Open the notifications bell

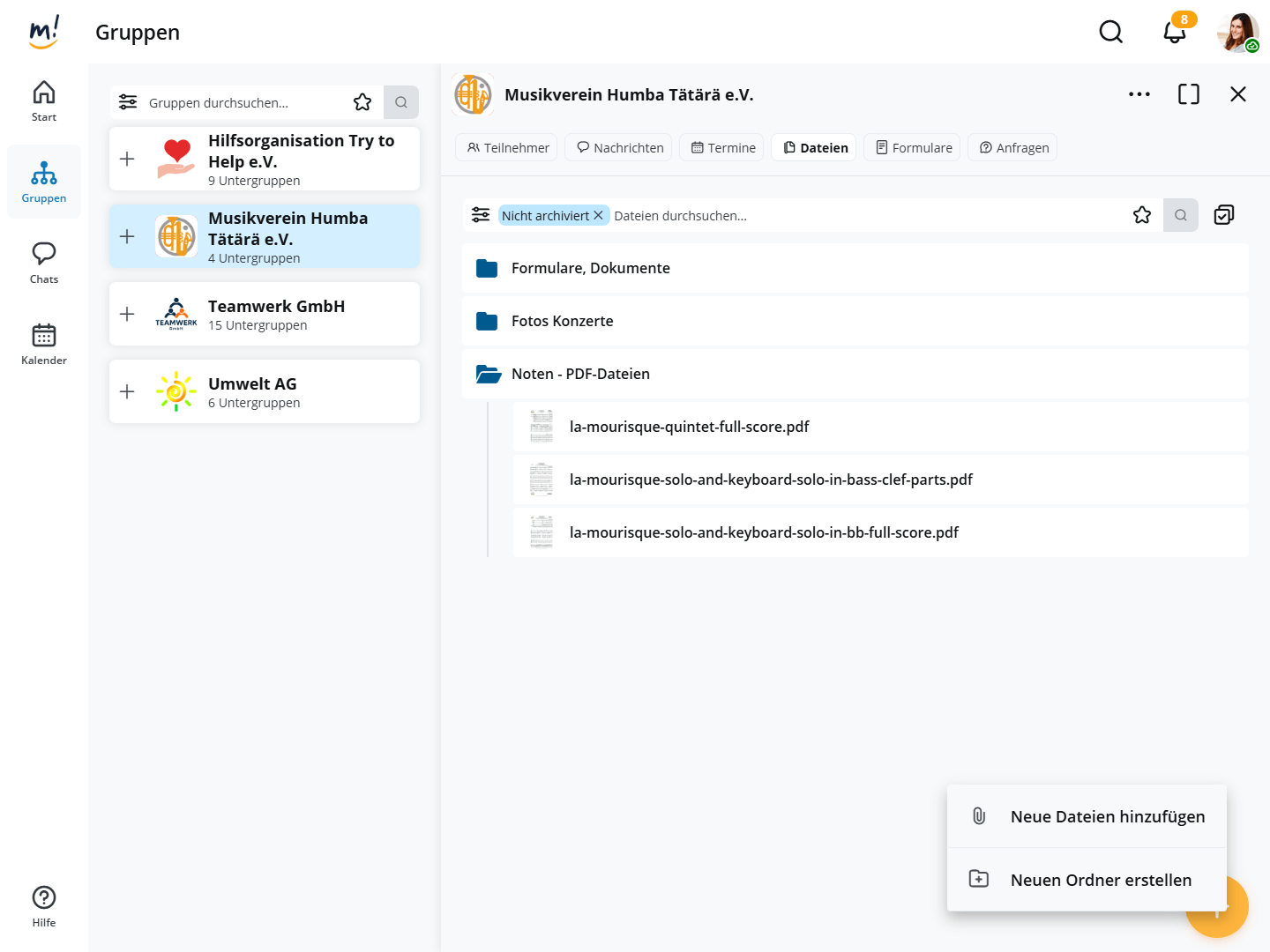pos(1174,33)
